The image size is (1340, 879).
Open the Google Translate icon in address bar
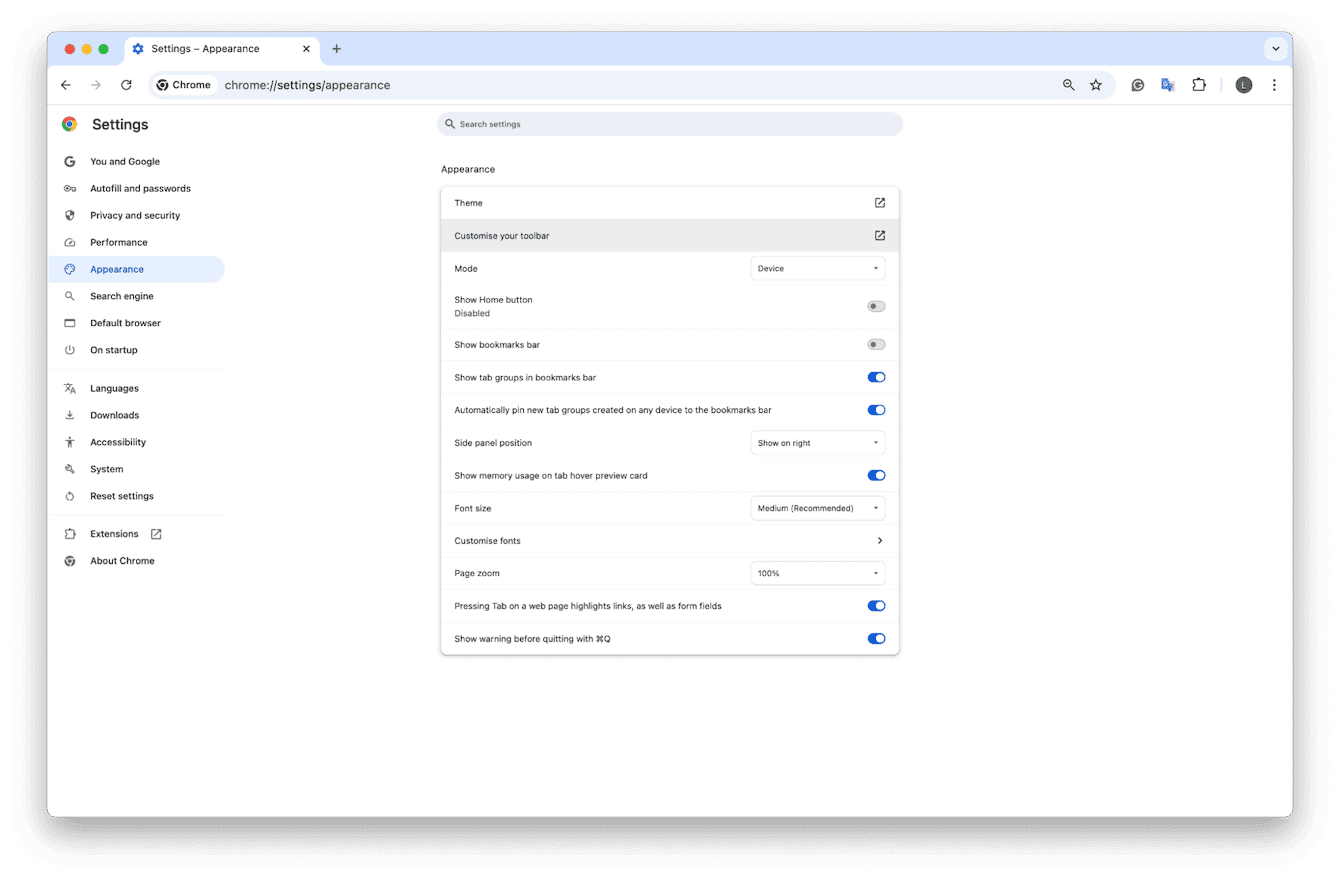(x=1168, y=85)
